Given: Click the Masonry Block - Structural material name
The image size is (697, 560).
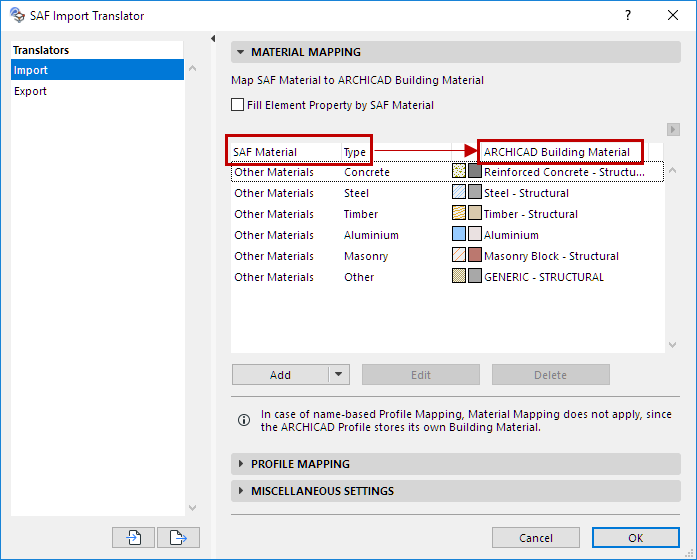Looking at the screenshot, I should [551, 256].
